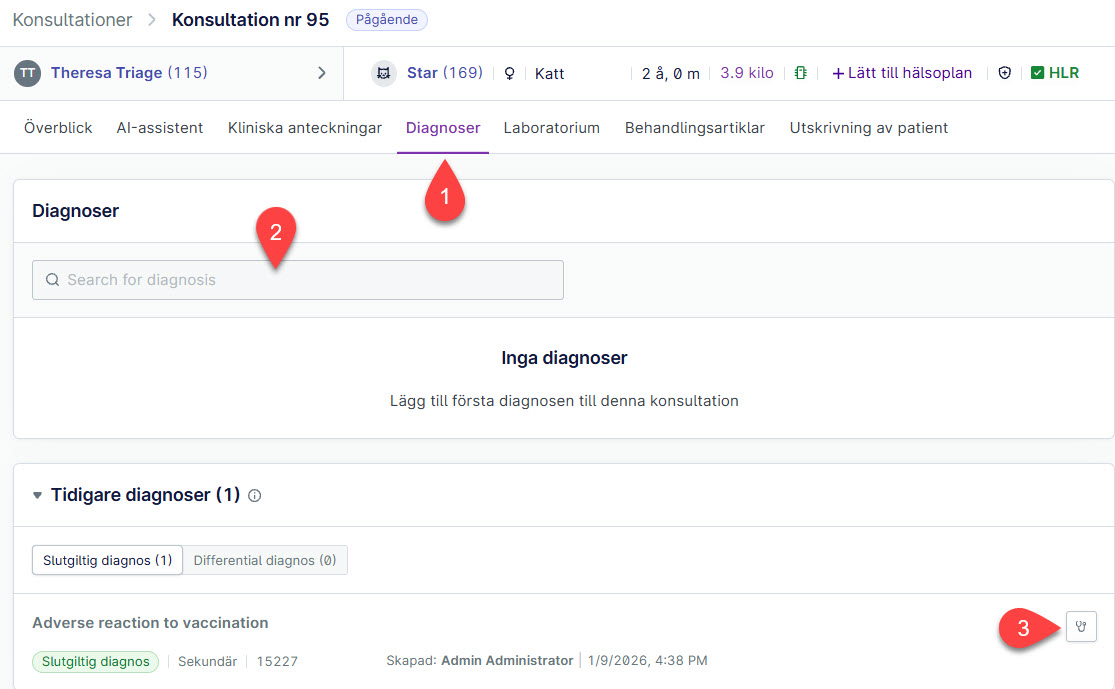
Task: Open Theresa Triage (115) client link
Action: 129,73
